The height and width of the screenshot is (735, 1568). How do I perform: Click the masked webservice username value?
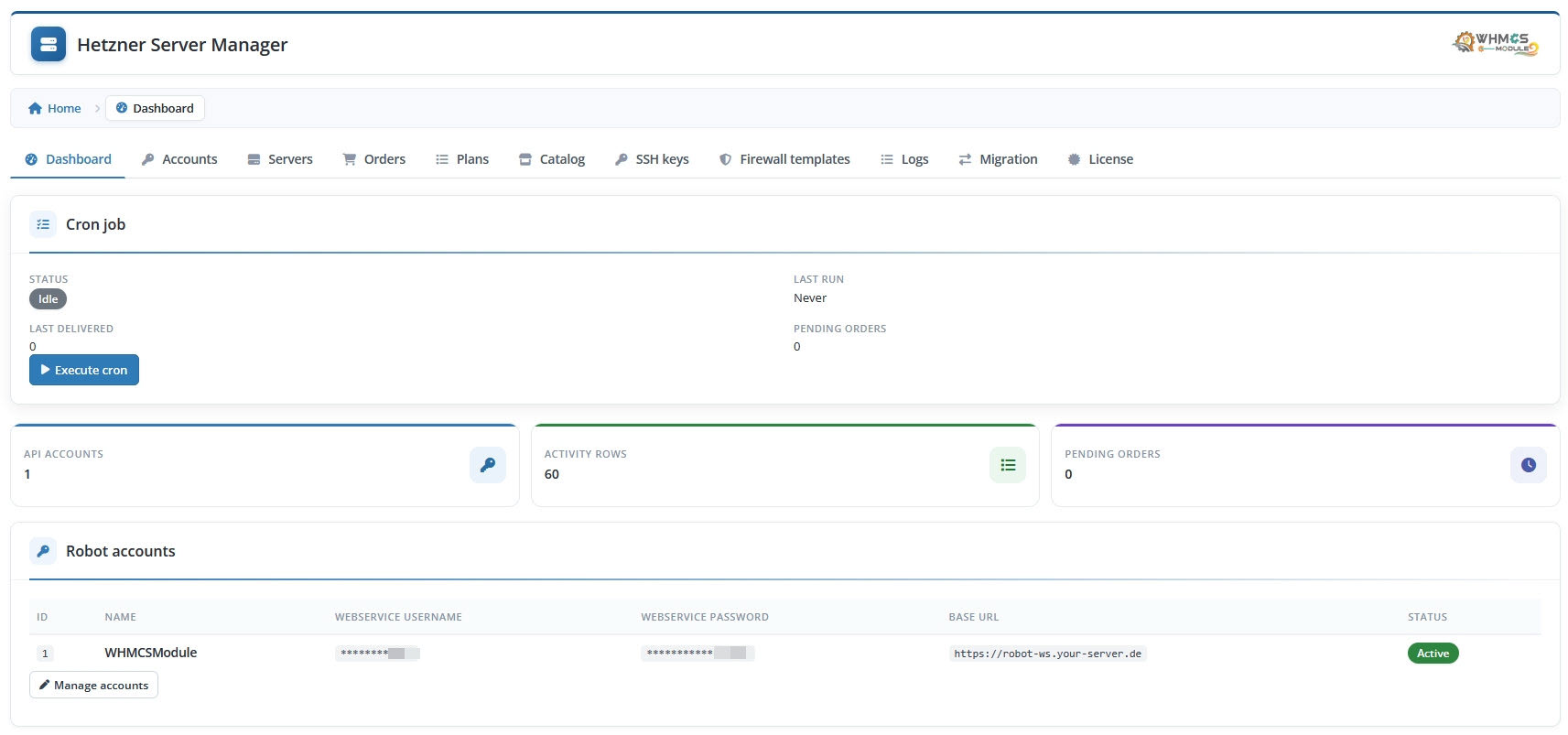[x=377, y=654]
